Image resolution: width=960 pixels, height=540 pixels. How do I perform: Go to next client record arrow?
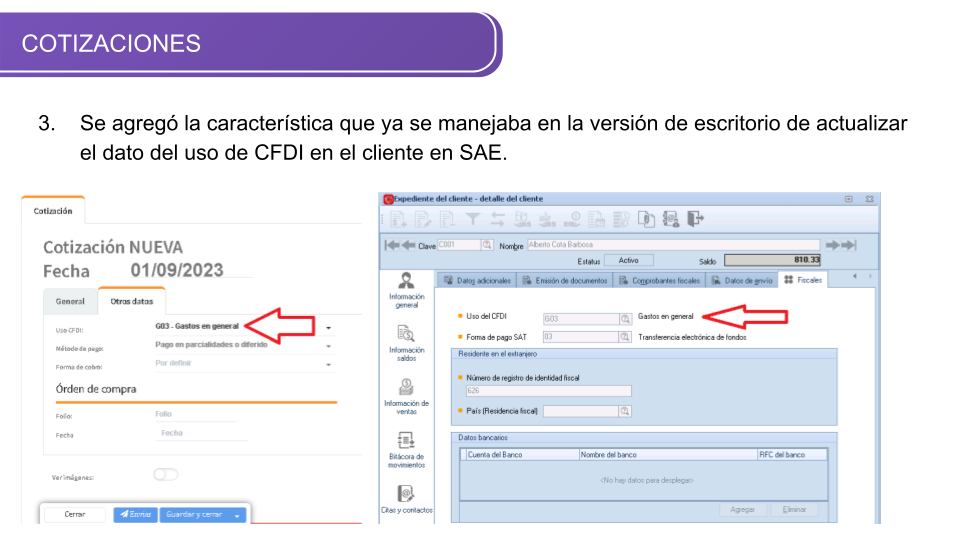832,245
